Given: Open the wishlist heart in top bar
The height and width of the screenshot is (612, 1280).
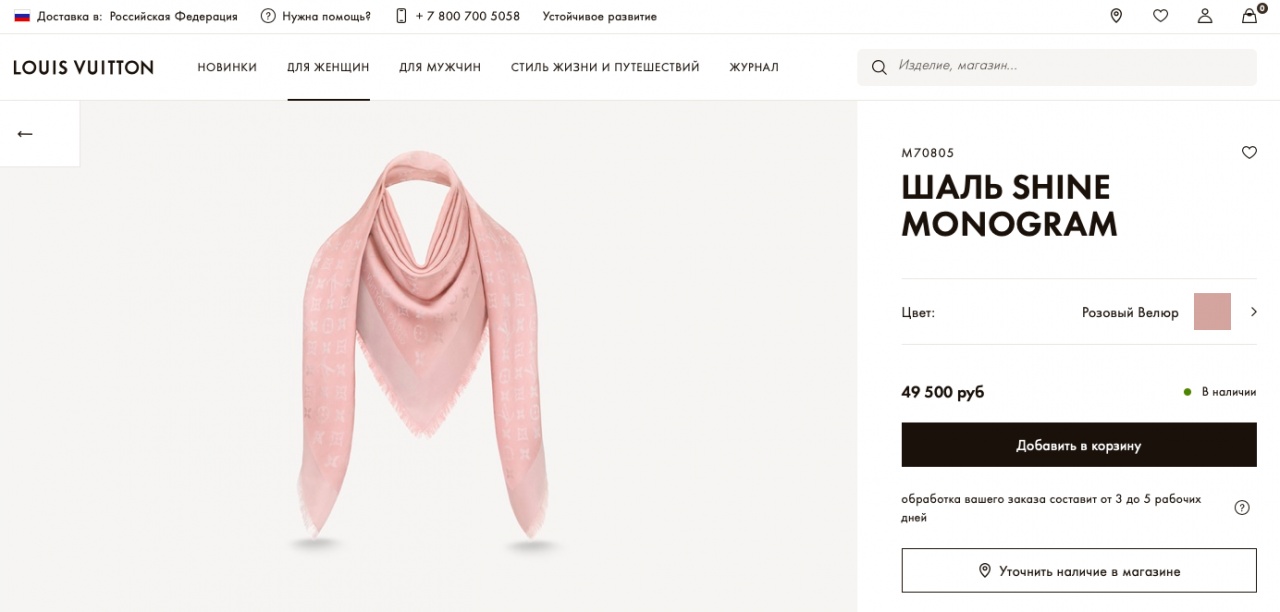Looking at the screenshot, I should pos(1160,16).
